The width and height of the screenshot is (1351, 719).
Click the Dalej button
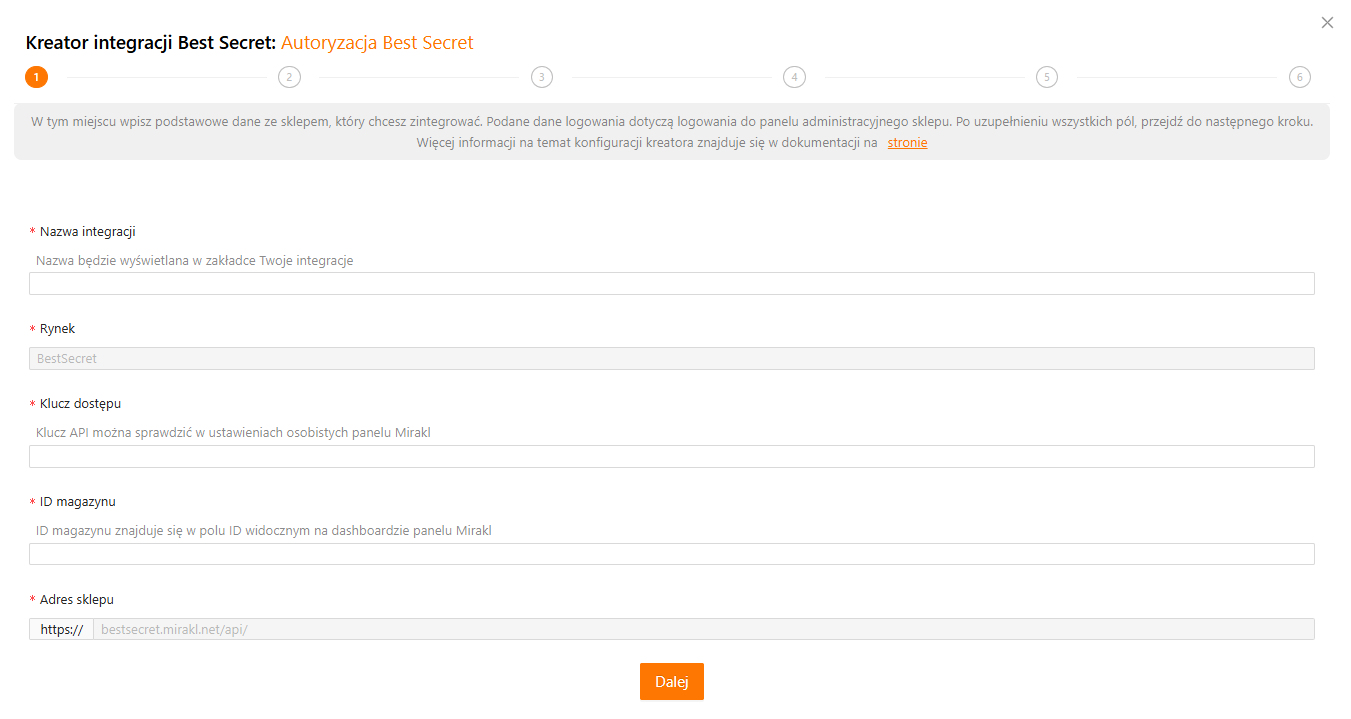click(671, 681)
